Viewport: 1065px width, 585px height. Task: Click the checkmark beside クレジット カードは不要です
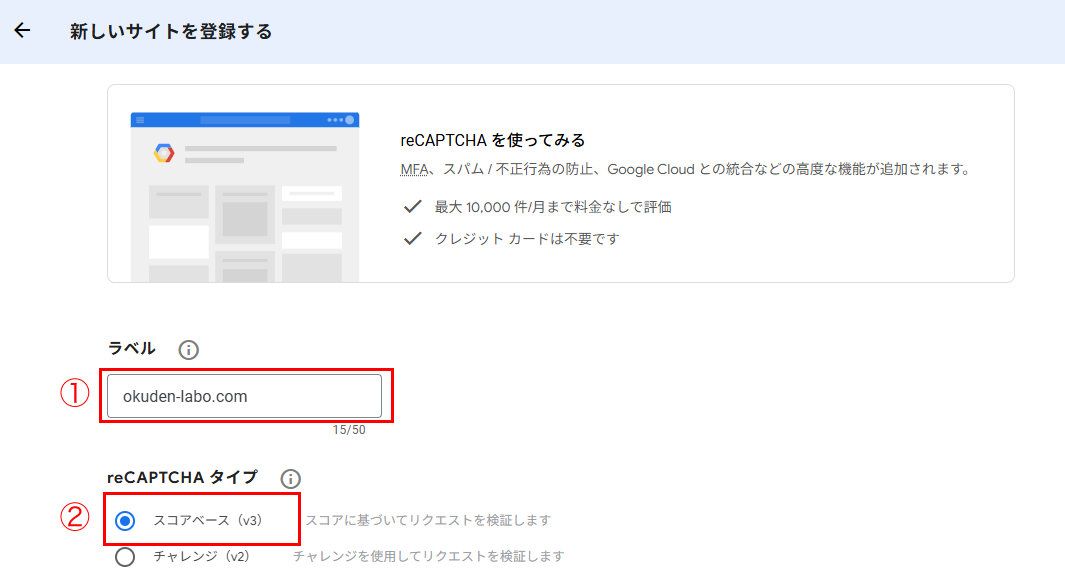411,239
